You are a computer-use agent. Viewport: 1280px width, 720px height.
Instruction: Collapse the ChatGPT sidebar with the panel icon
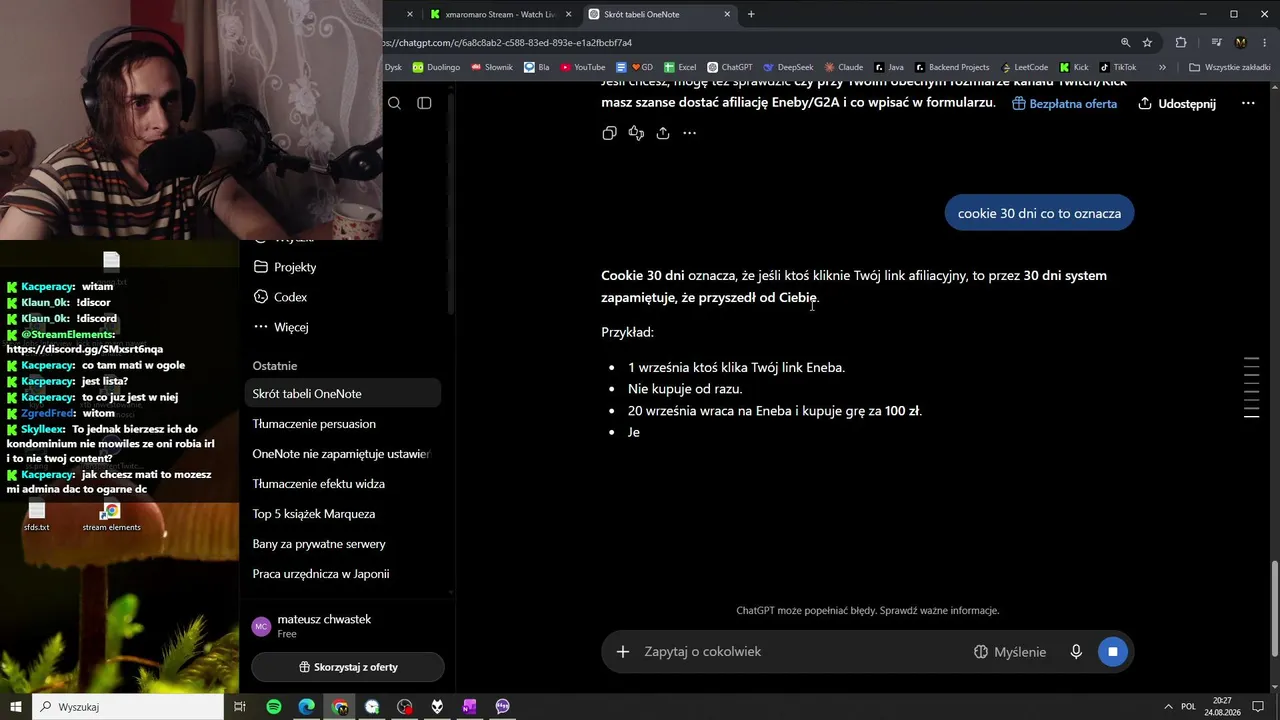click(x=424, y=103)
